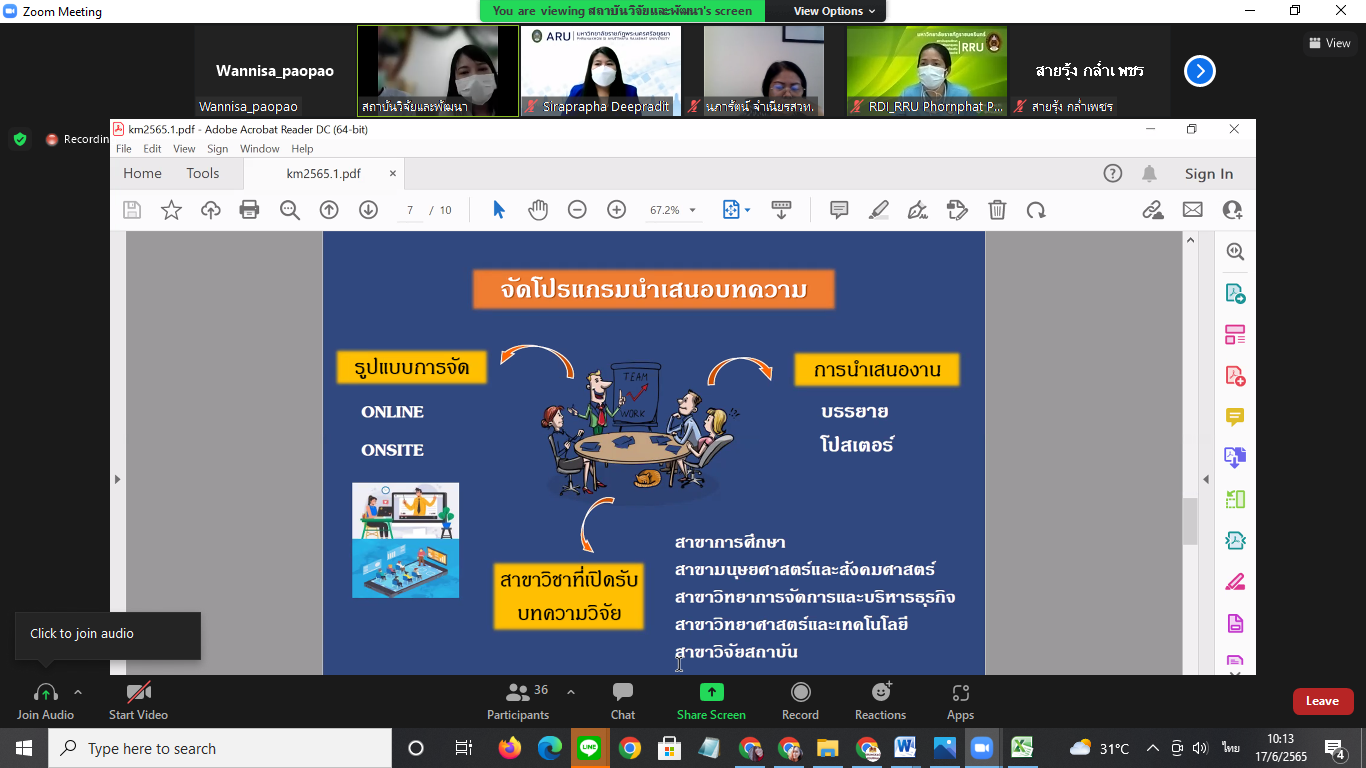Screen dimensions: 1366x768
Task: Click the green Share Screen button
Action: [x=711, y=701]
